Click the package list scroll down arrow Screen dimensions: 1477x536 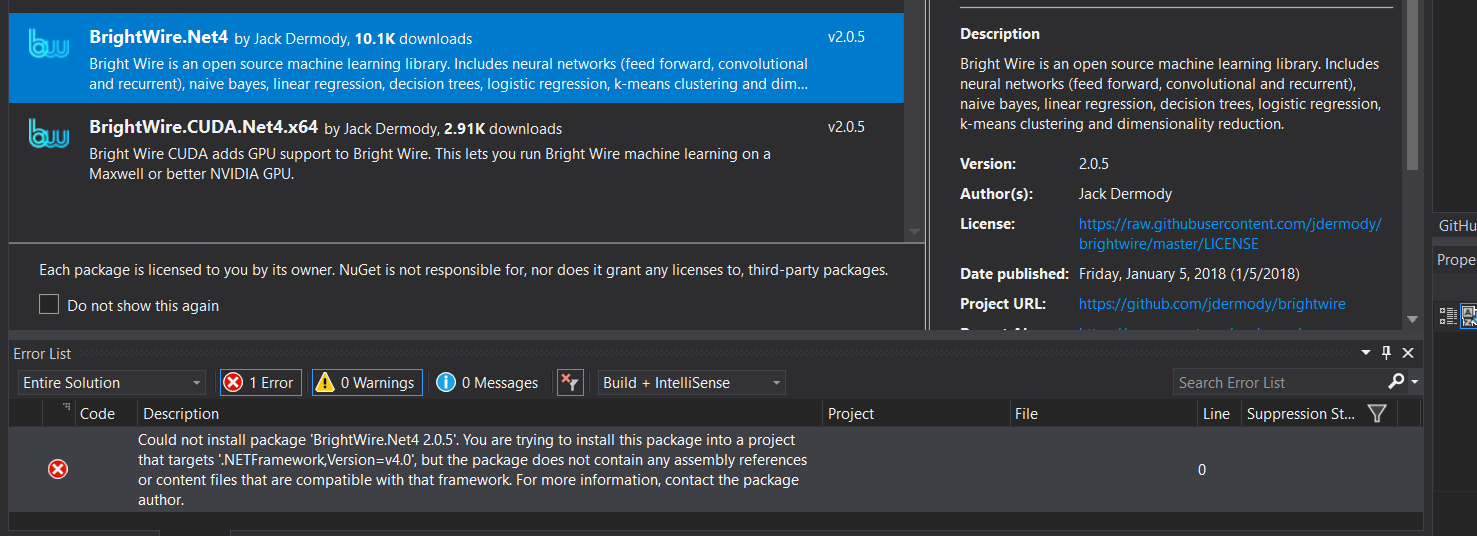913,232
